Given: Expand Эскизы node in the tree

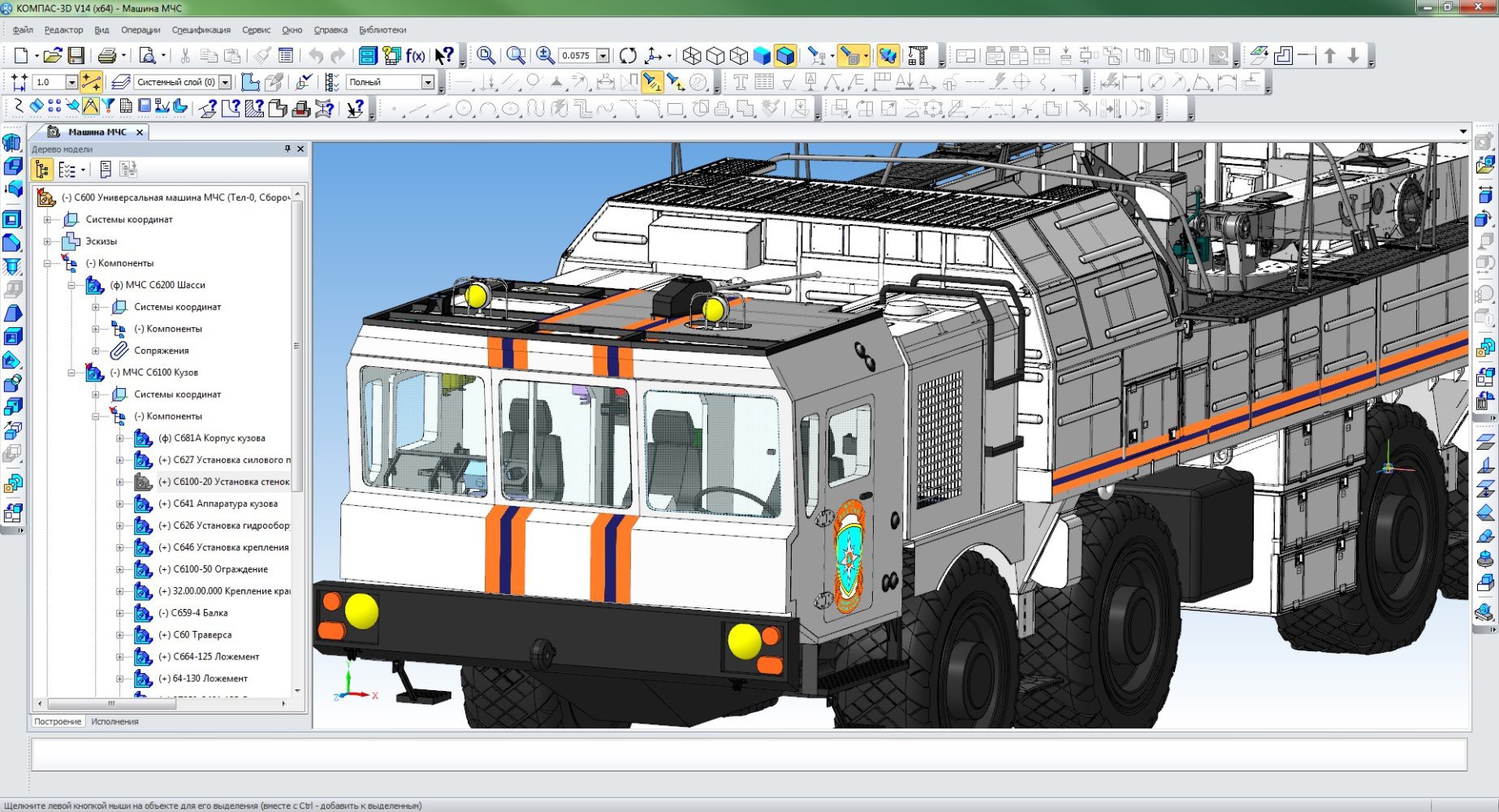Looking at the screenshot, I should coord(47,241).
